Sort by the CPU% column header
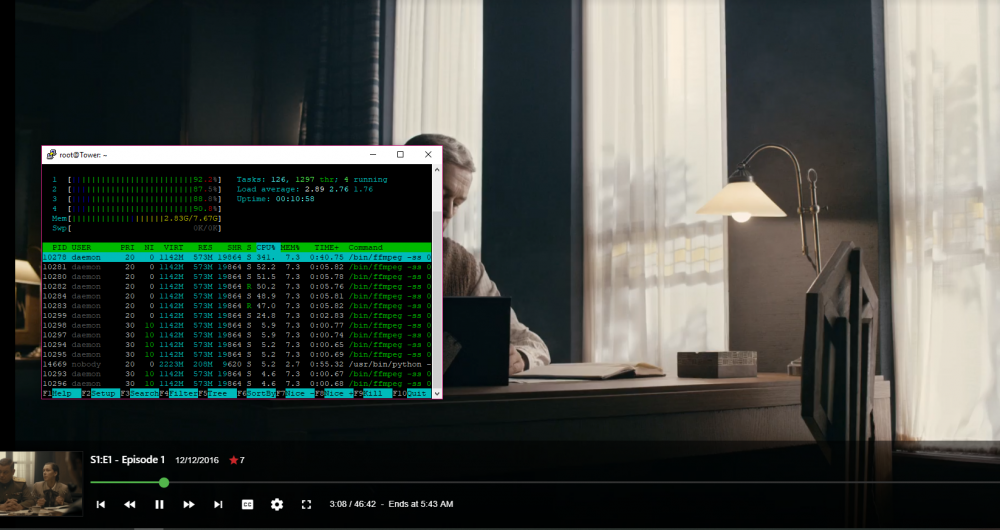The height and width of the screenshot is (530, 1000). 266,247
